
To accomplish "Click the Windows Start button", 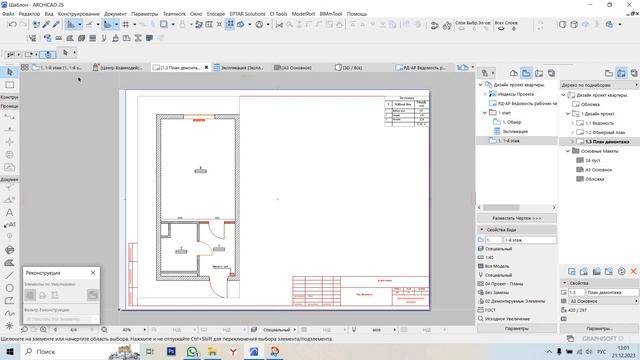I will 9,351.
